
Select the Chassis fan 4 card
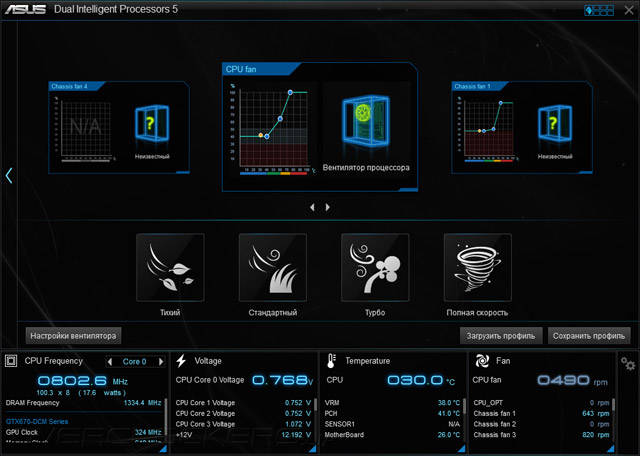tap(119, 127)
